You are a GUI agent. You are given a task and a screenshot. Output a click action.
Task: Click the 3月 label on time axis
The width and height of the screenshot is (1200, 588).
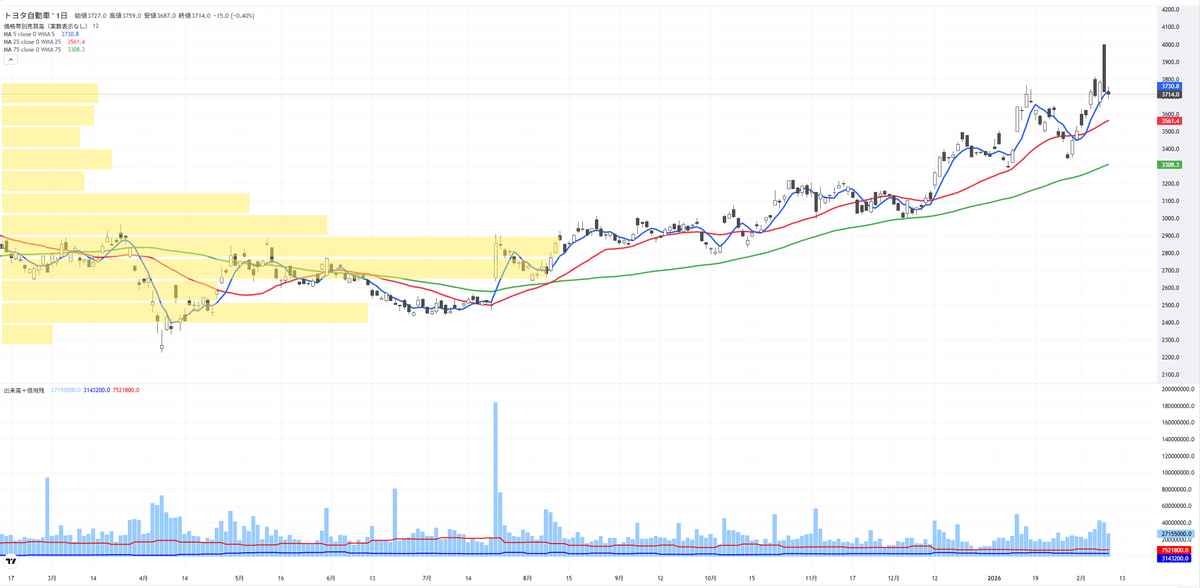pos(51,577)
